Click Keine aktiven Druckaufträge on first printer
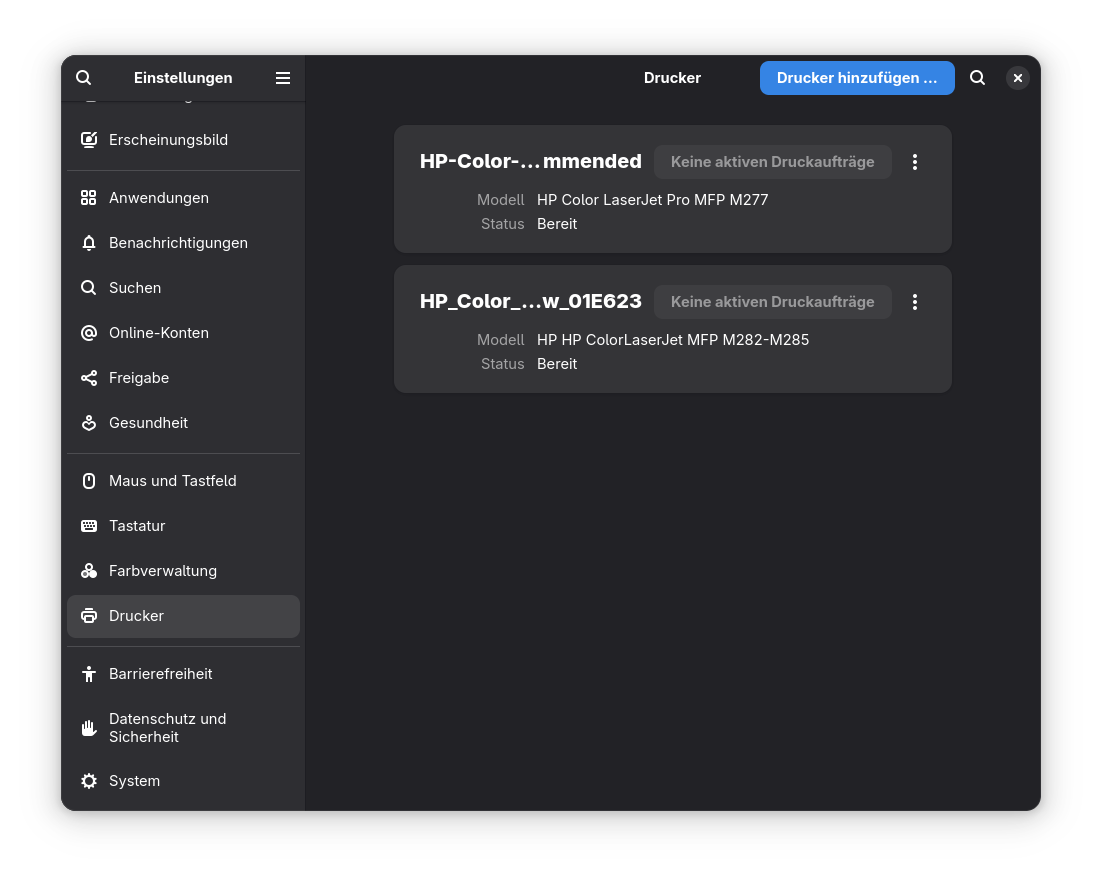 click(772, 161)
